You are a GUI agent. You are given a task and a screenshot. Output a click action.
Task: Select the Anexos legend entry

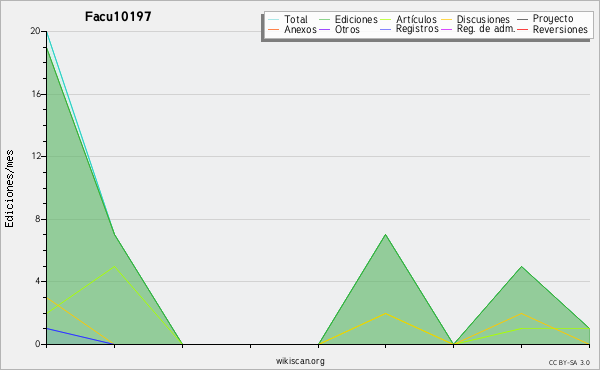[300, 29]
